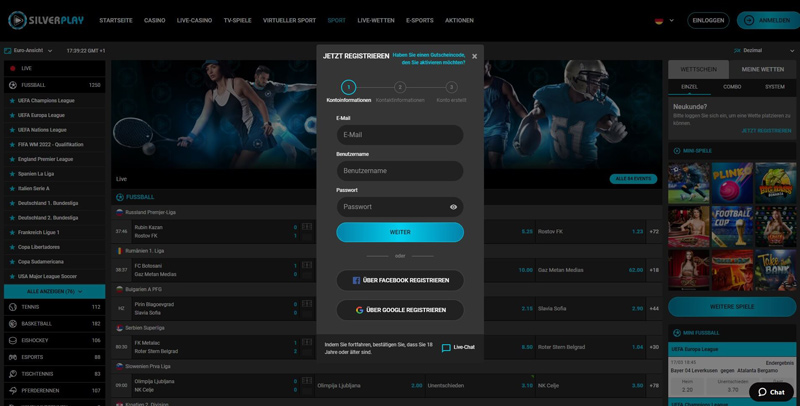This screenshot has width=800, height=406.
Task: Open E-Sports in main navigation
Action: coord(420,20)
